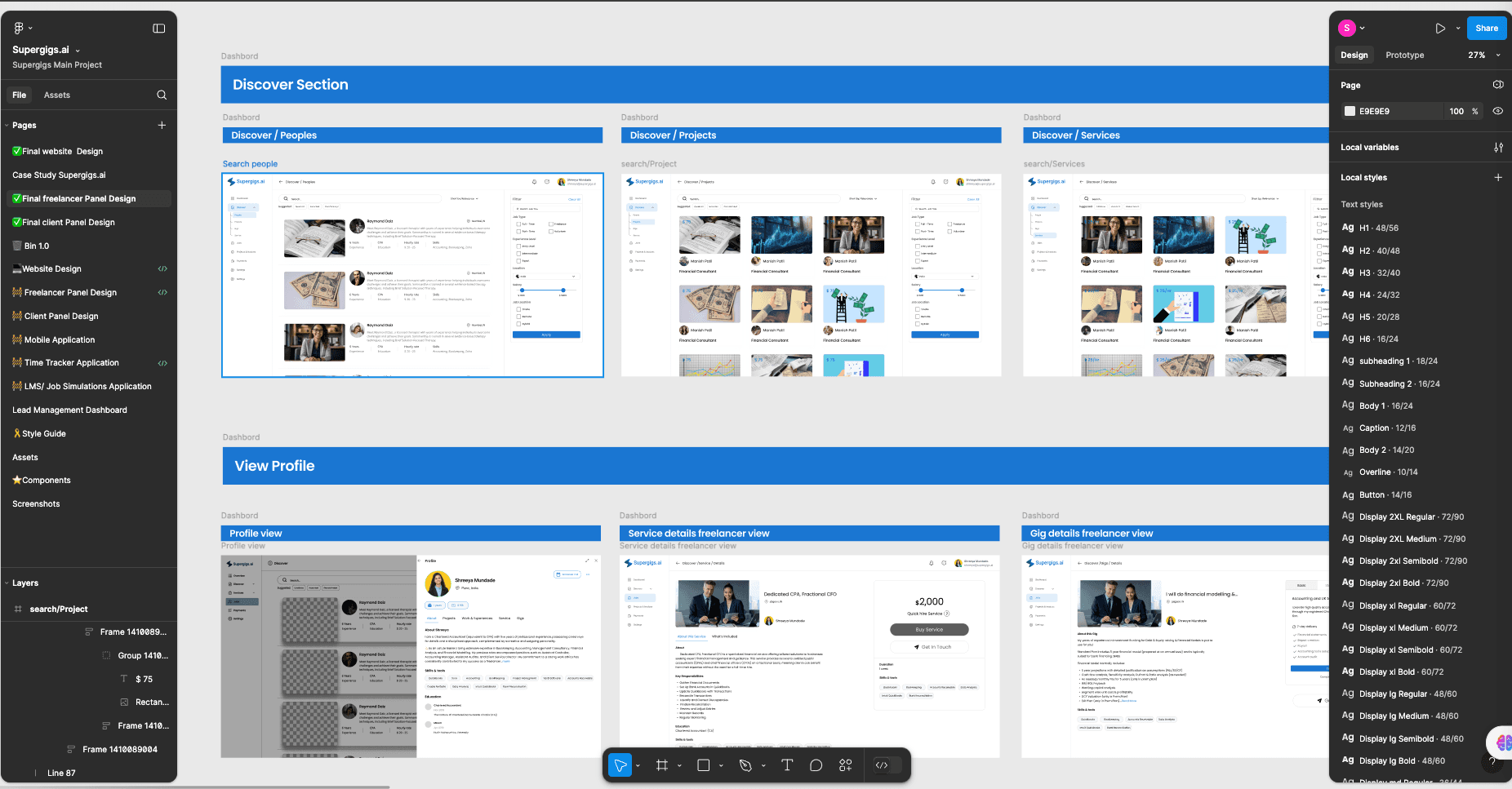
Task: Open the Frame tool options dropdown
Action: tap(679, 765)
